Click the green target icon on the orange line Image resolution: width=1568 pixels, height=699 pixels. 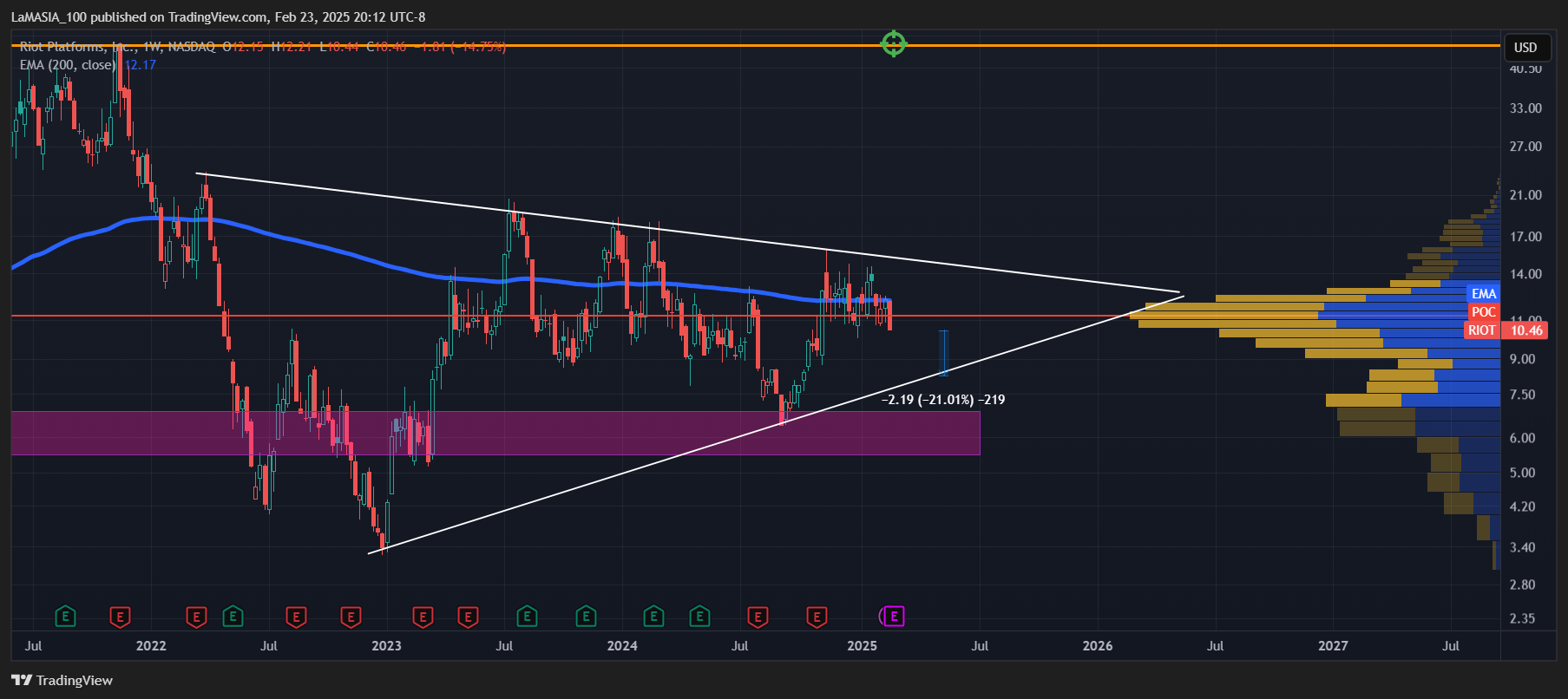[x=894, y=43]
